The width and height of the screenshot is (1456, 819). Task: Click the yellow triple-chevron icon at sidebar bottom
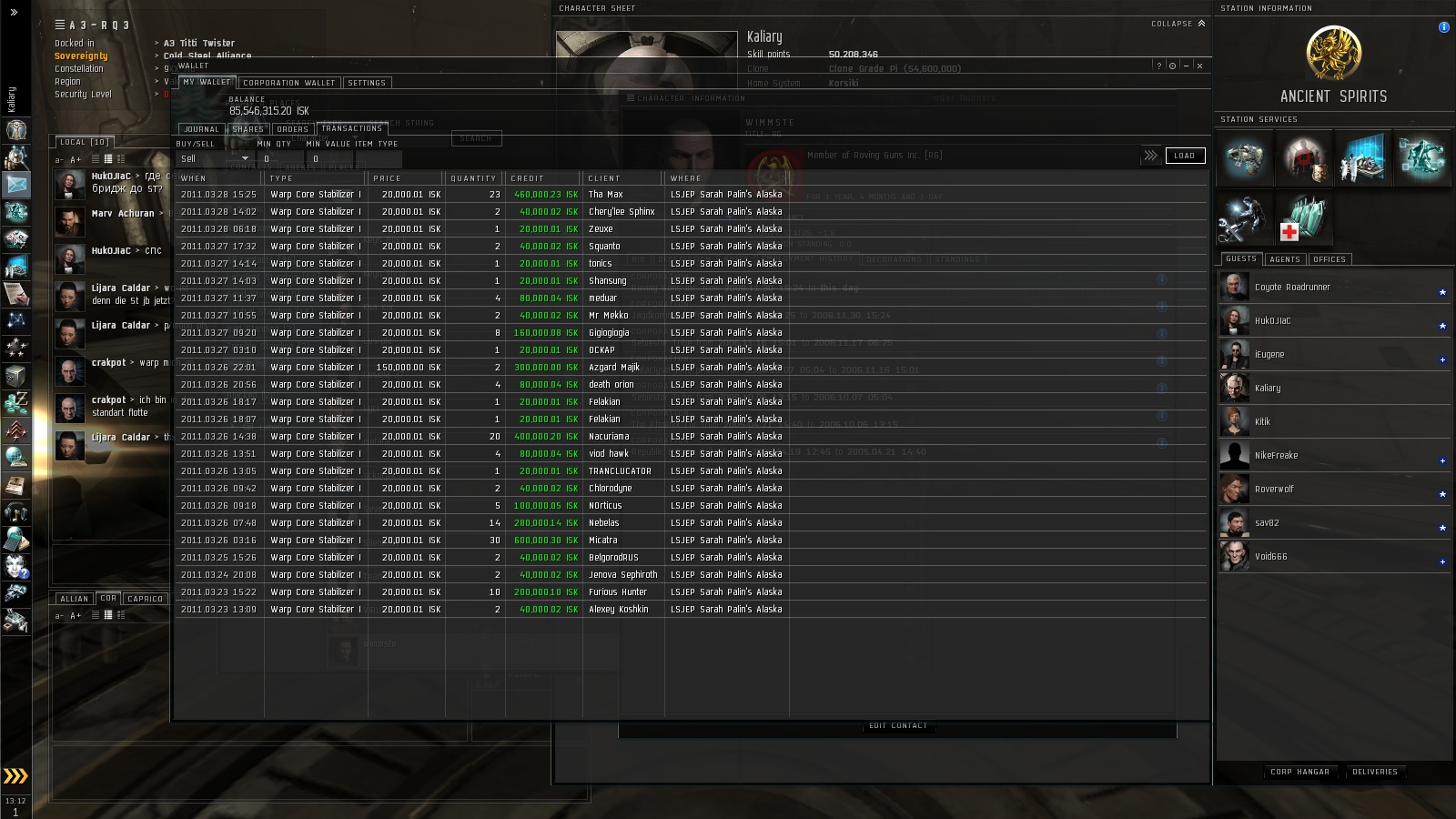(15, 775)
